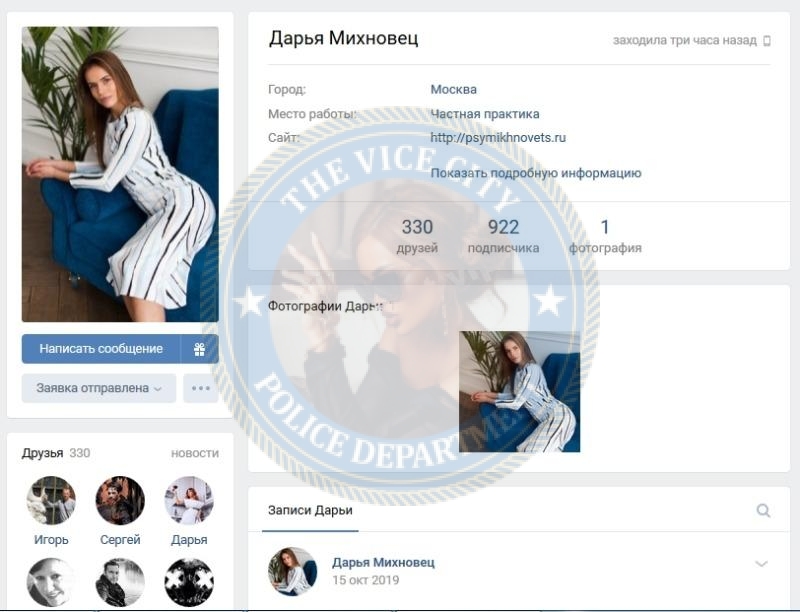
Task: Switch to Записи Дарьи tab
Action: 310,511
